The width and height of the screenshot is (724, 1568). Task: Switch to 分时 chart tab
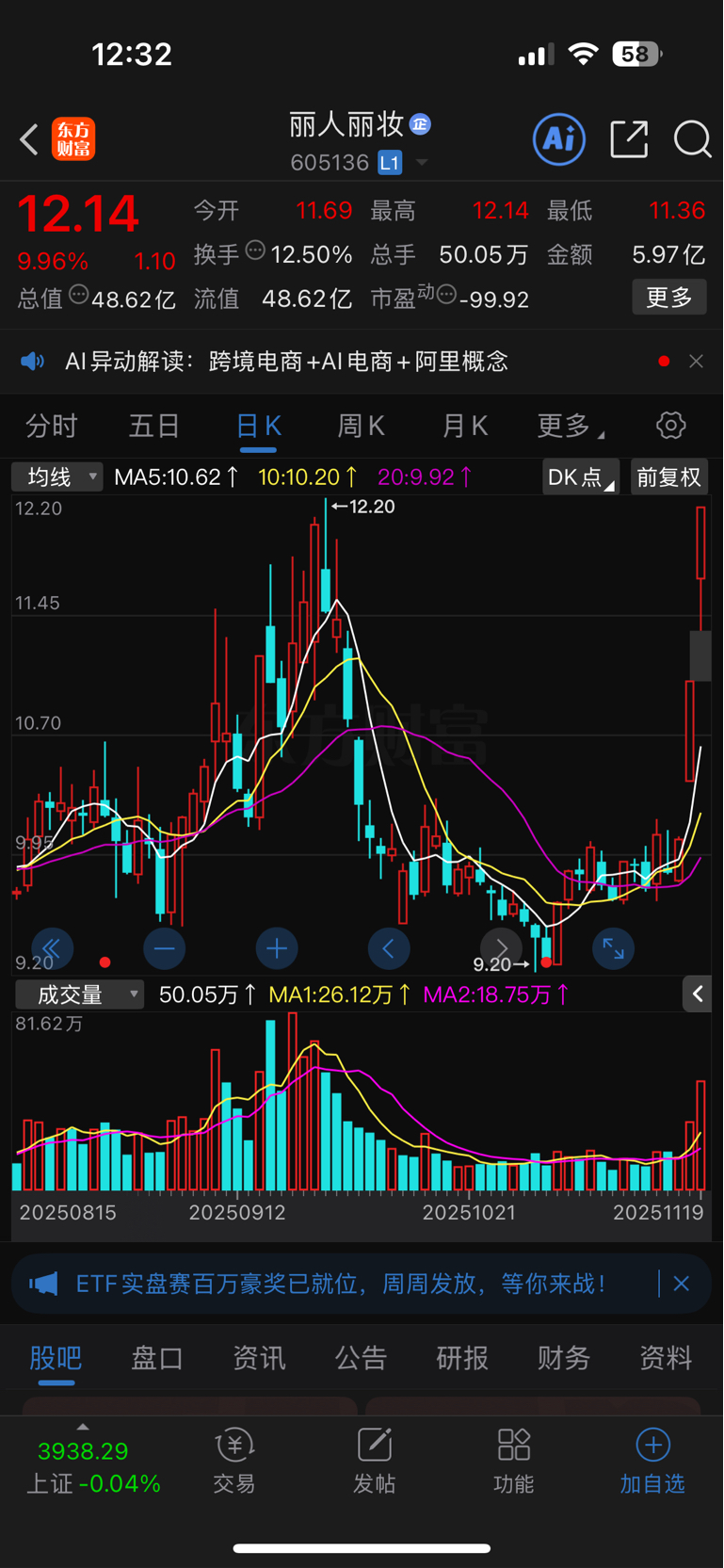click(52, 427)
